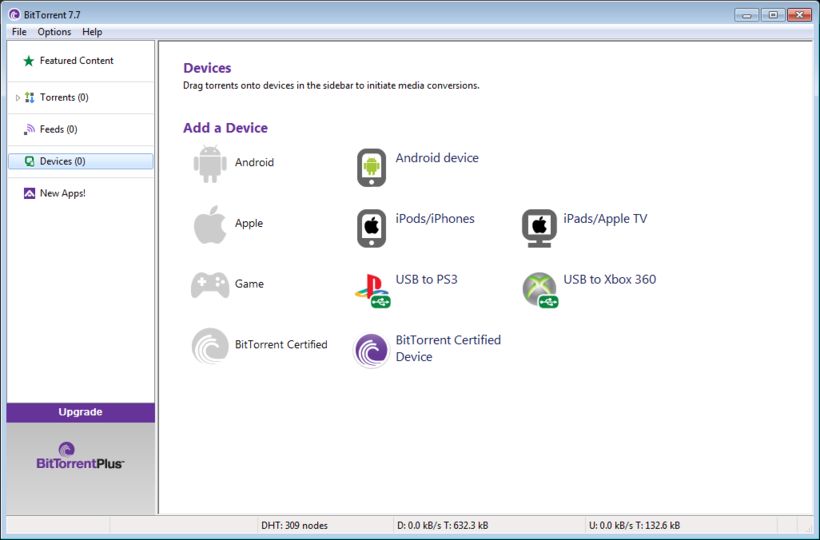Minimize the BitTorrent window
Viewport: 820px width, 540px height.
pos(746,15)
